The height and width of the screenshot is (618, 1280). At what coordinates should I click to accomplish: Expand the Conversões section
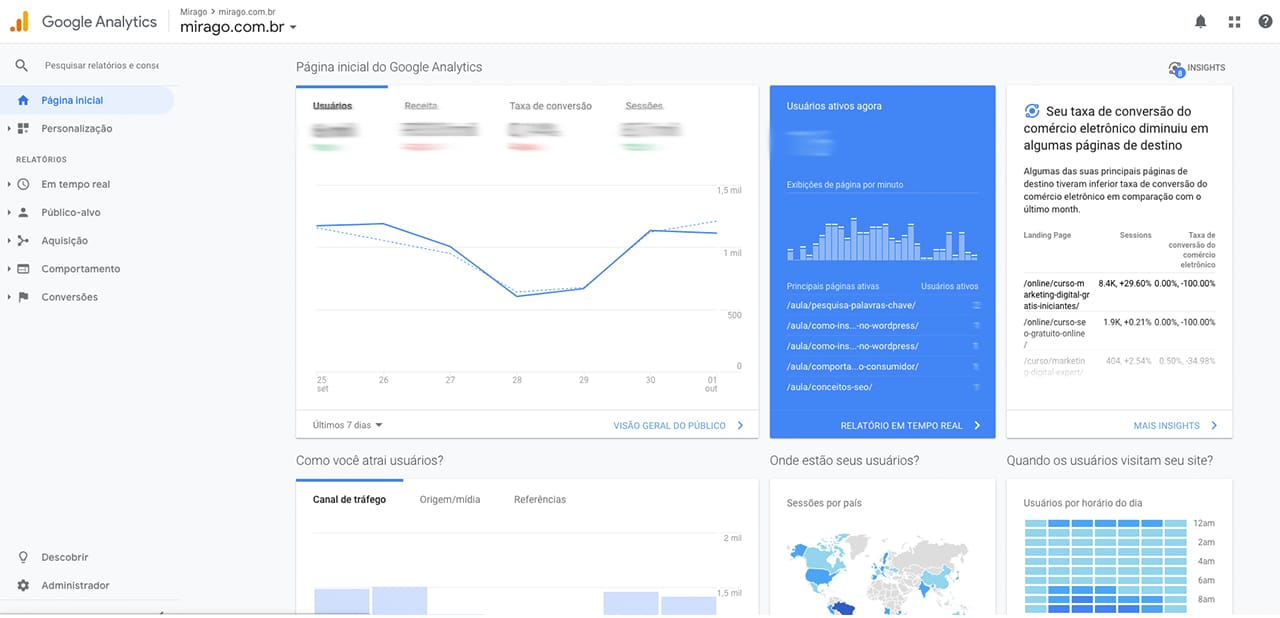click(x=9, y=297)
